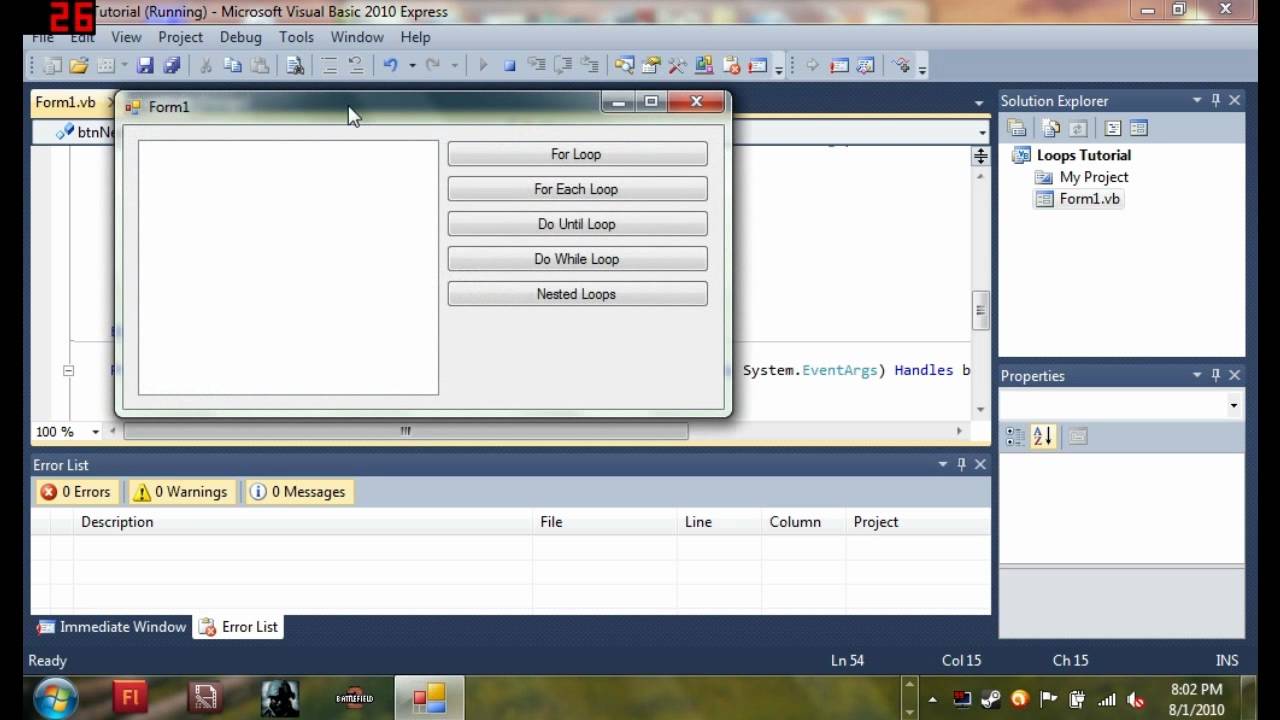Click the New Project toolbar icon
The image size is (1280, 720).
coord(52,65)
